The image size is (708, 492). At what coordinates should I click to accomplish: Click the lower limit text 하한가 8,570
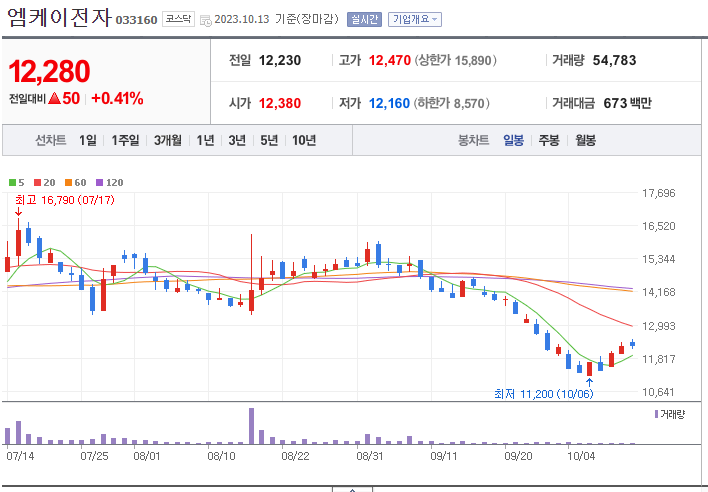(x=452, y=103)
